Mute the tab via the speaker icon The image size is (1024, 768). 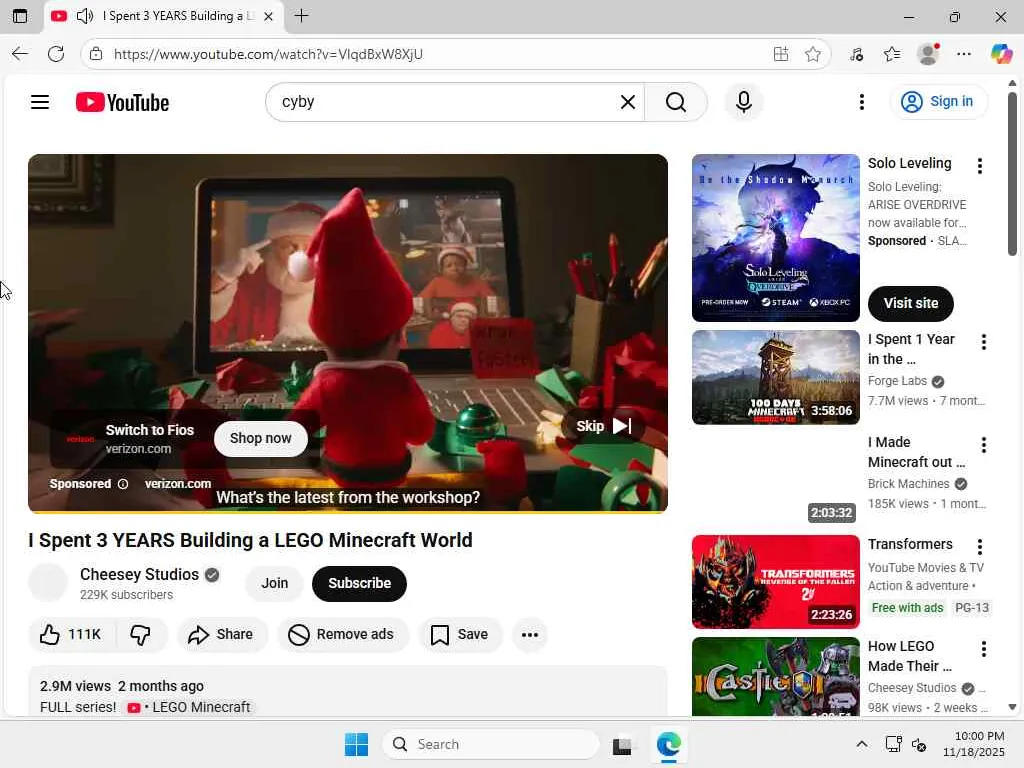click(x=85, y=16)
